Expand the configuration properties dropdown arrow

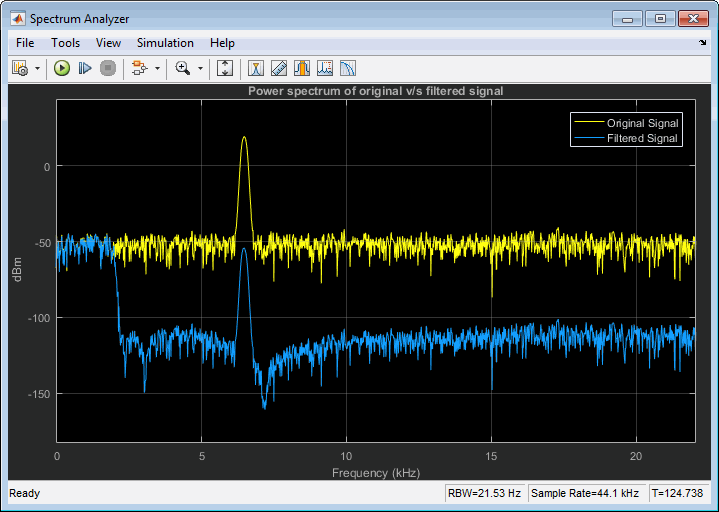[37, 69]
